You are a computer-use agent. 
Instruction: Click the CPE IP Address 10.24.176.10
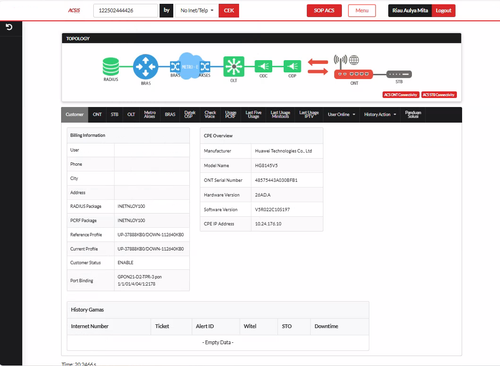[268, 224]
